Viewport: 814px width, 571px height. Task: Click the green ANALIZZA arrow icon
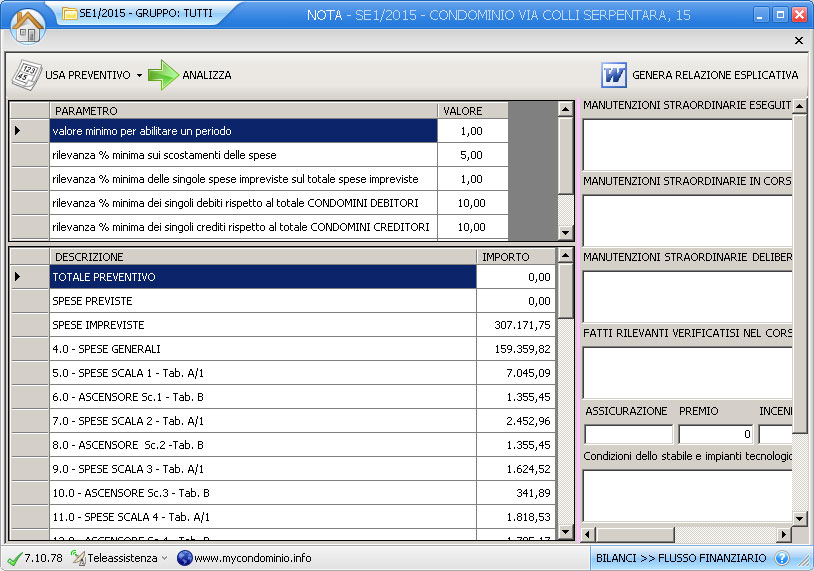tap(163, 74)
